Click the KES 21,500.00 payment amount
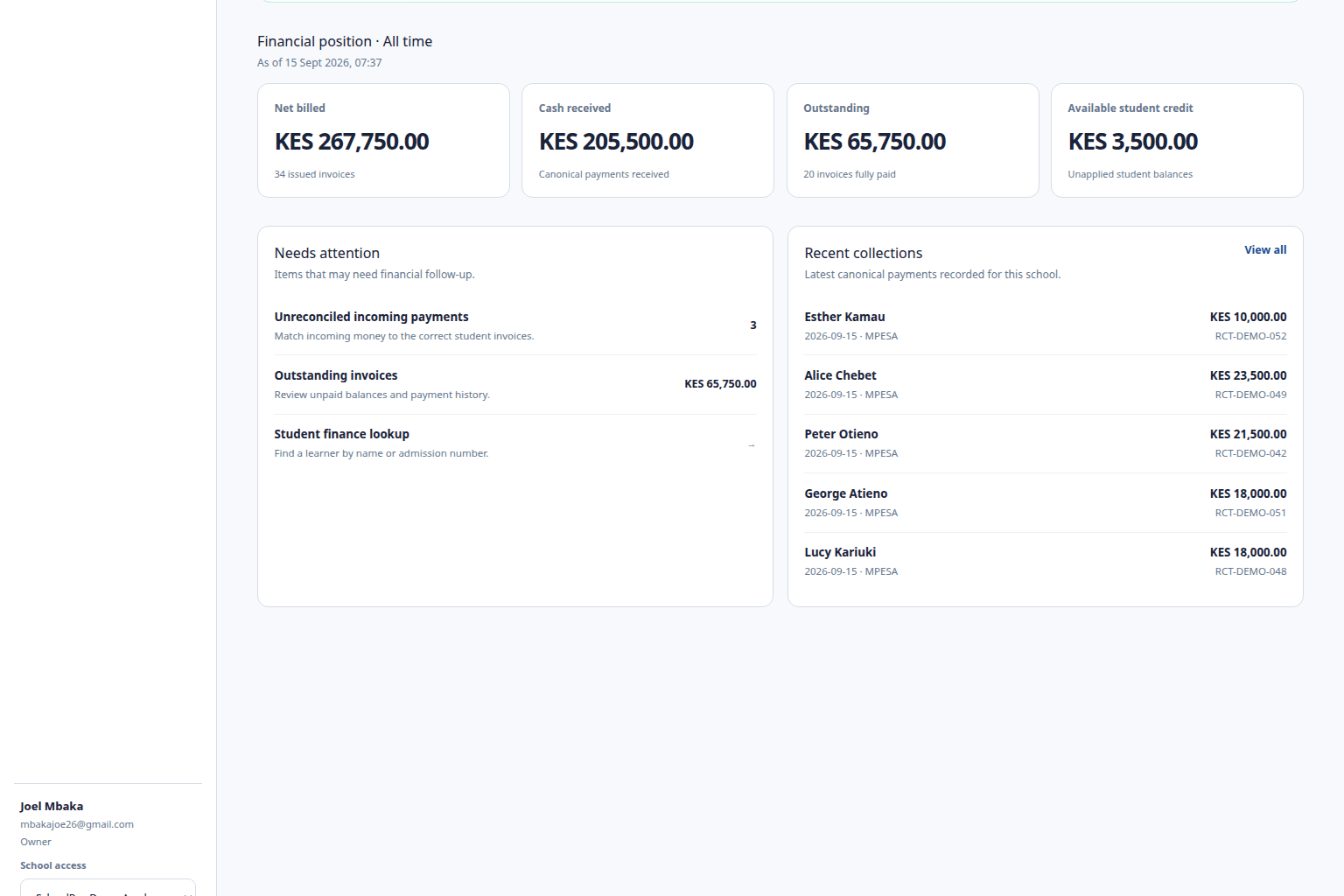 (x=1248, y=434)
